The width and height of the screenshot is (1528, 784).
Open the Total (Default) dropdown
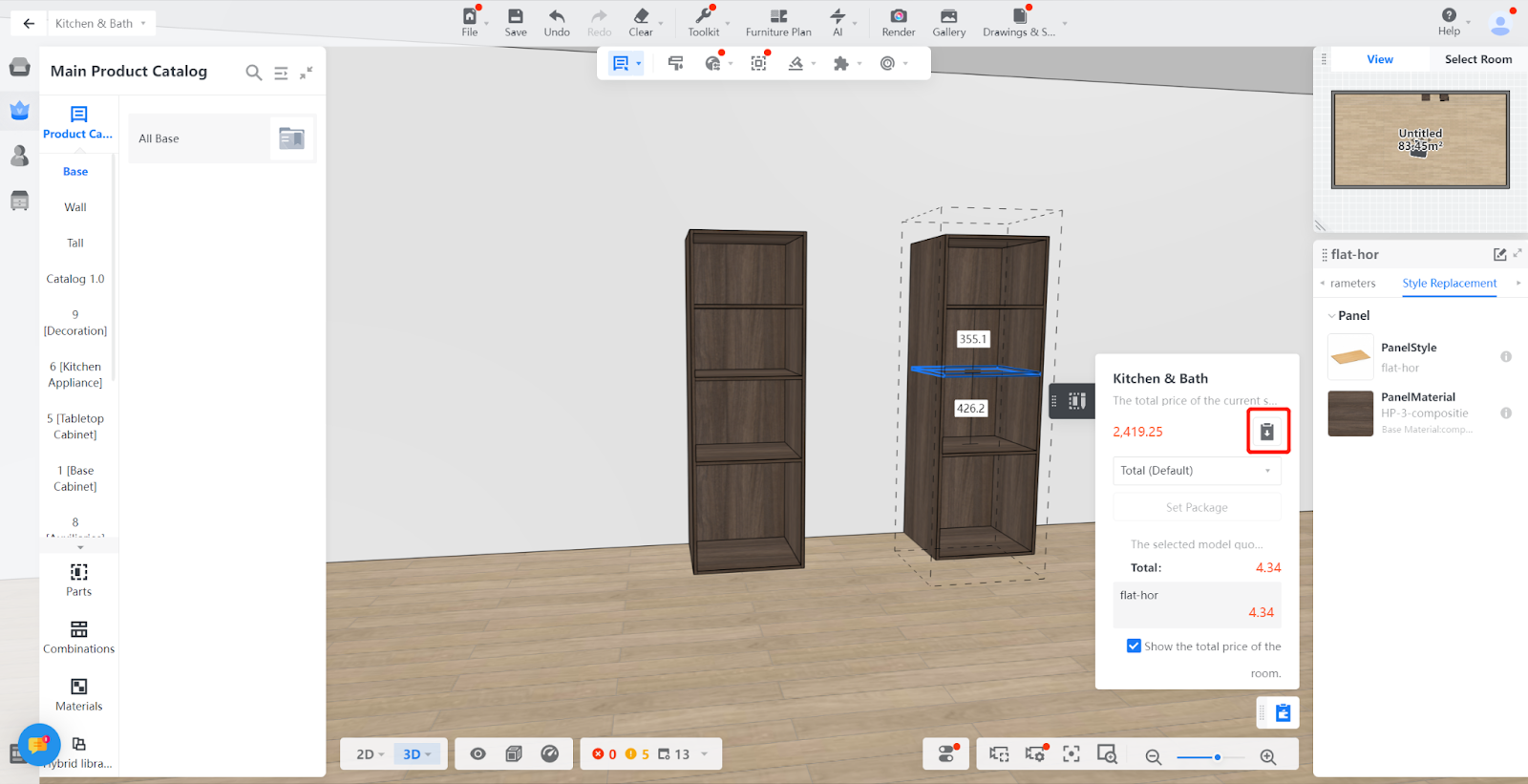[x=1196, y=471]
